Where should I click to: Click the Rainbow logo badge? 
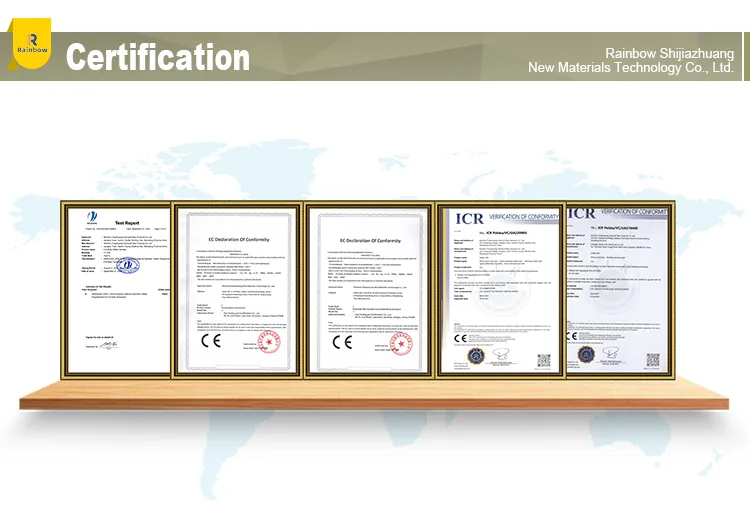tap(32, 44)
